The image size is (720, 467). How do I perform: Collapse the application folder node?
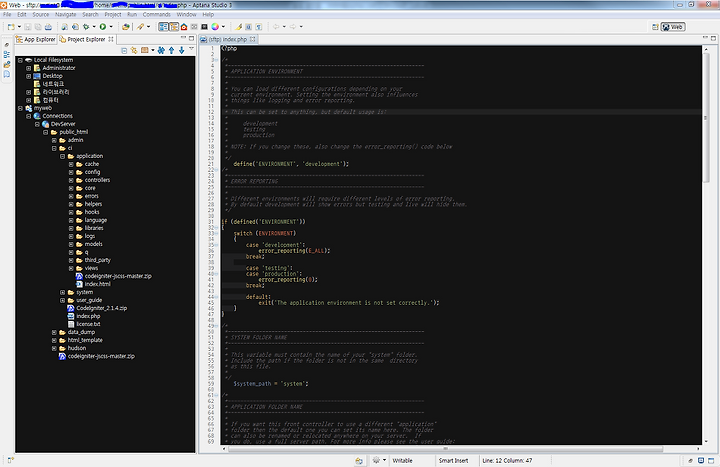tap(62, 156)
